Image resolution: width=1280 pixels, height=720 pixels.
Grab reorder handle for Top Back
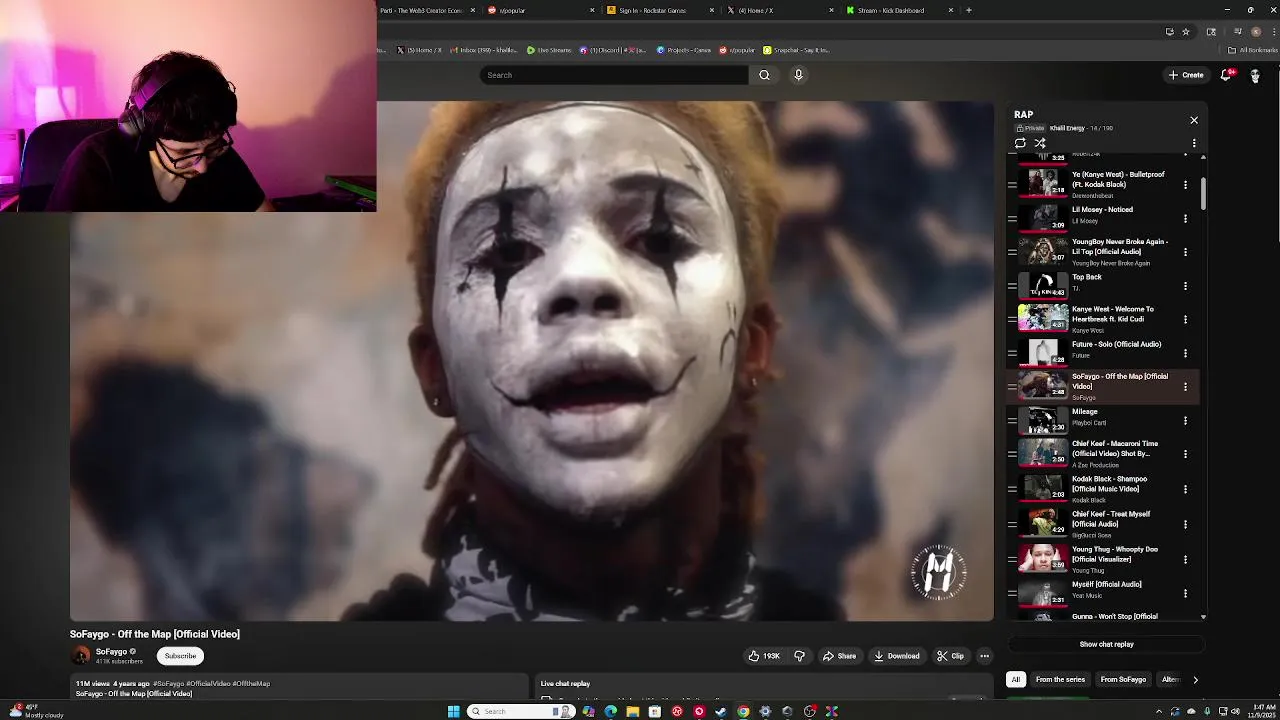click(x=1011, y=286)
